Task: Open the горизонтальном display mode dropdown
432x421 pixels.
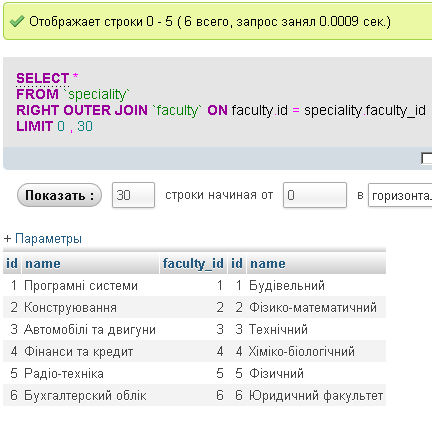Action: coord(400,195)
